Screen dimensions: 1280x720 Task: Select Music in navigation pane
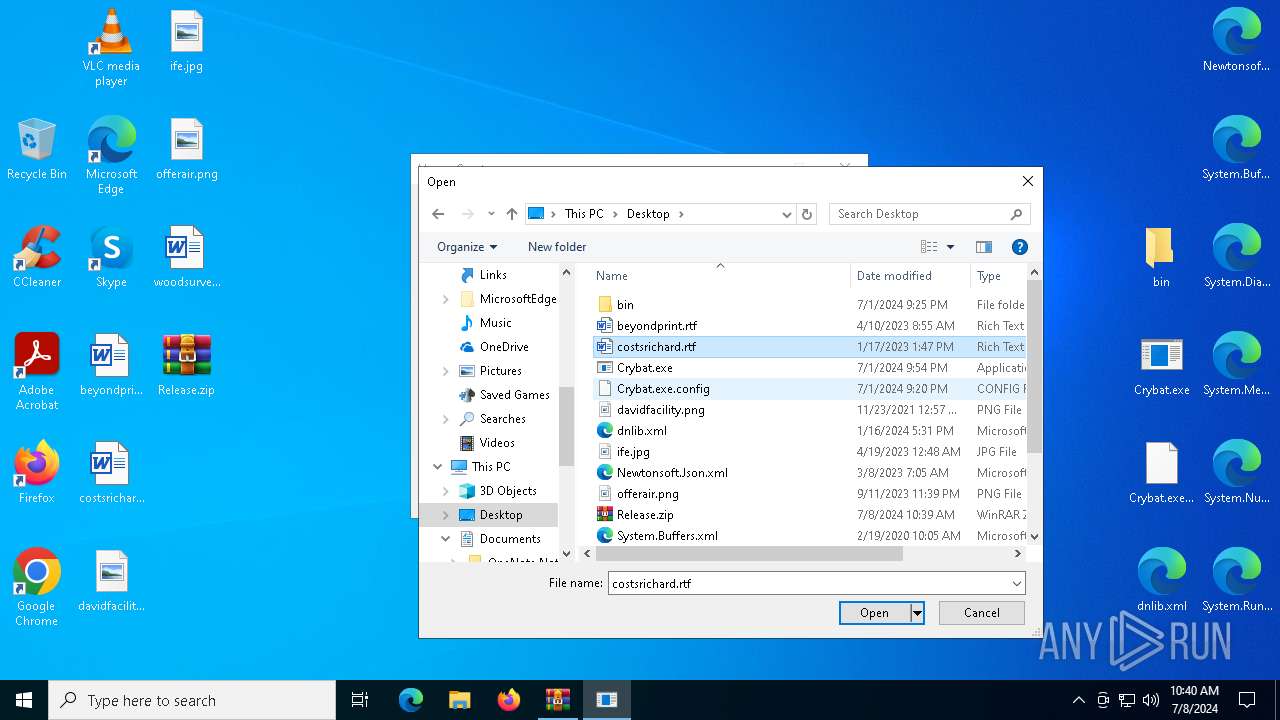[x=495, y=323]
